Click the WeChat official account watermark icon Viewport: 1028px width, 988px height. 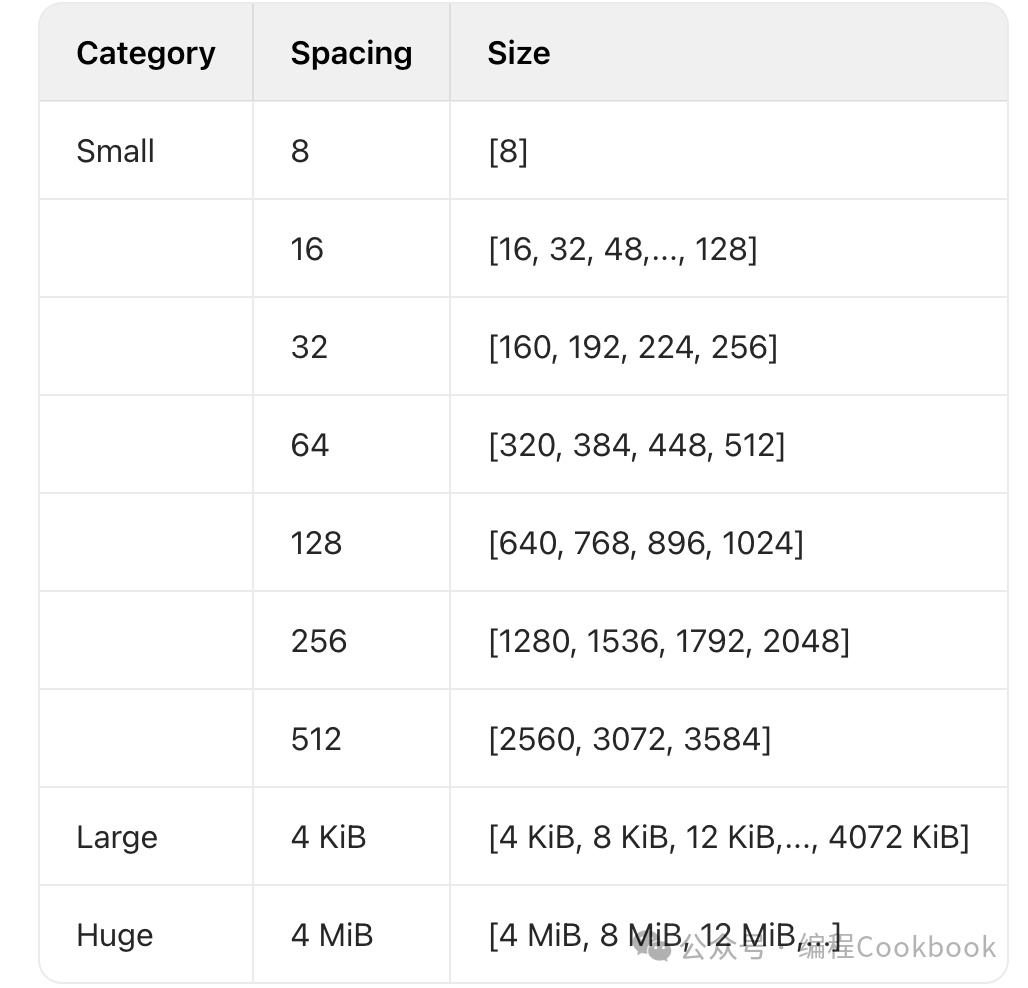point(656,947)
